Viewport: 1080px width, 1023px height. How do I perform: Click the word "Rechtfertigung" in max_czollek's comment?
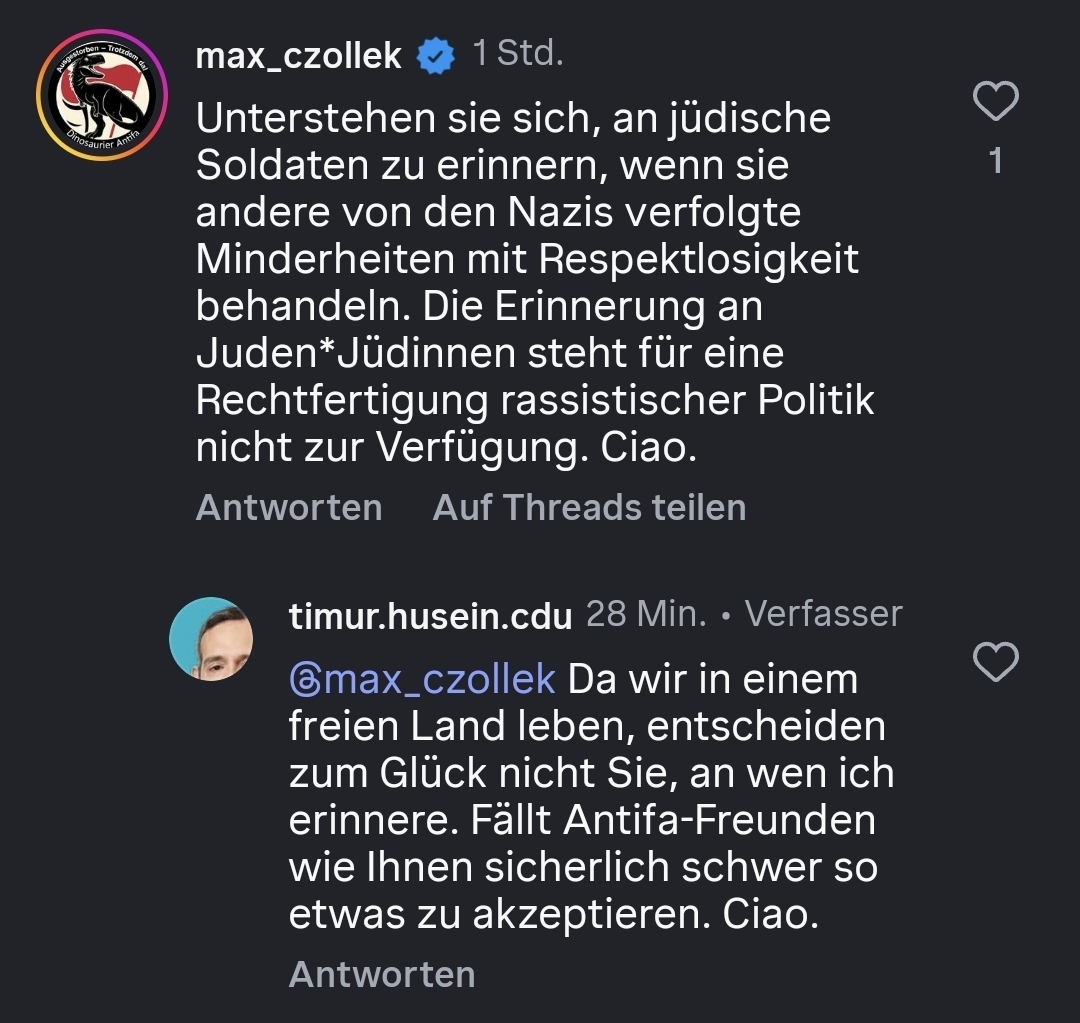[342, 400]
